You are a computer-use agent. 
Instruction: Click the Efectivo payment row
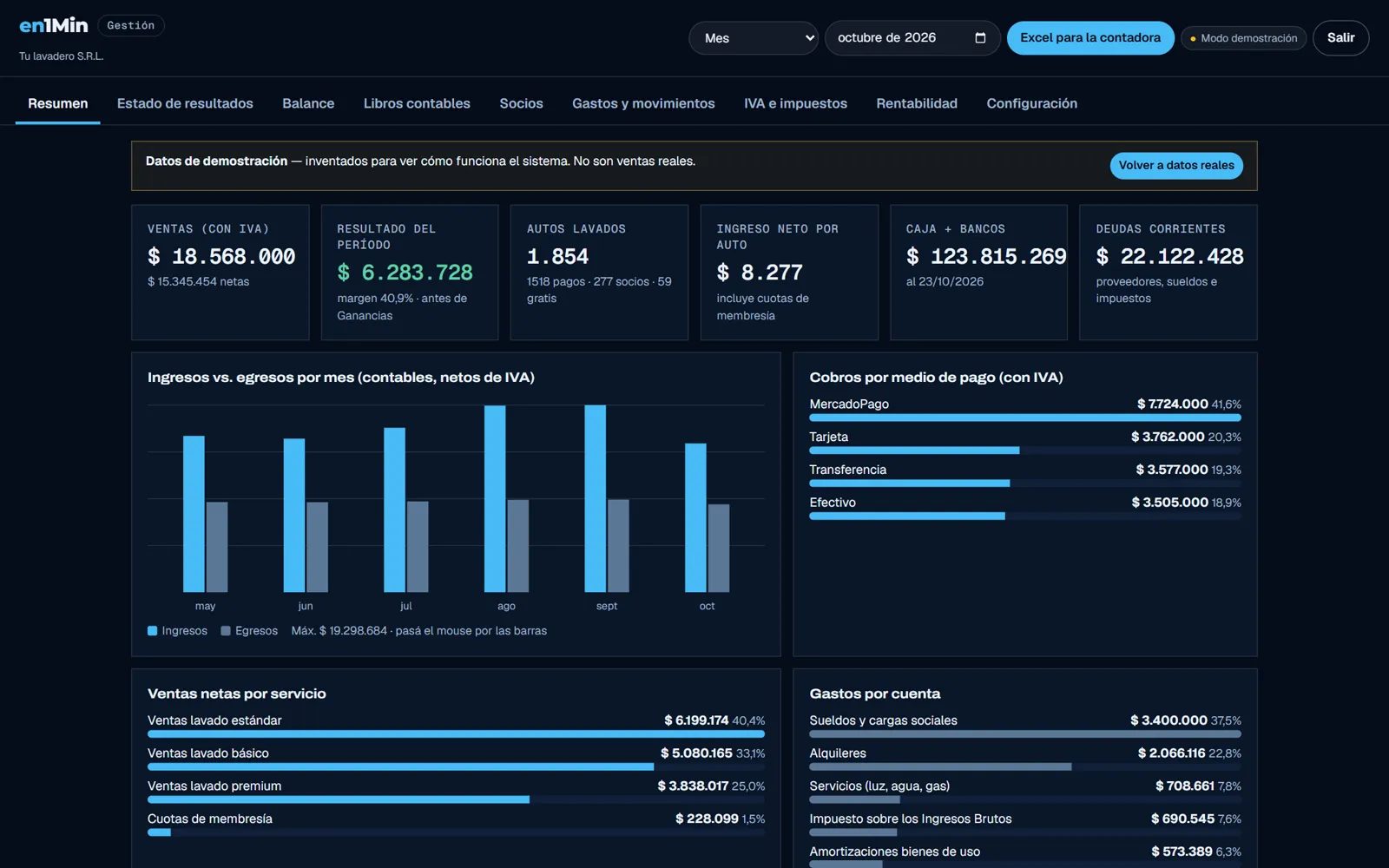(x=1025, y=508)
